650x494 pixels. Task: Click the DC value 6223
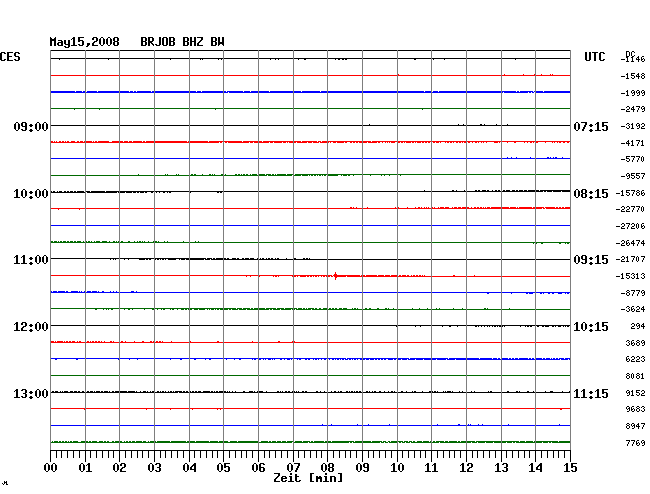click(635, 359)
